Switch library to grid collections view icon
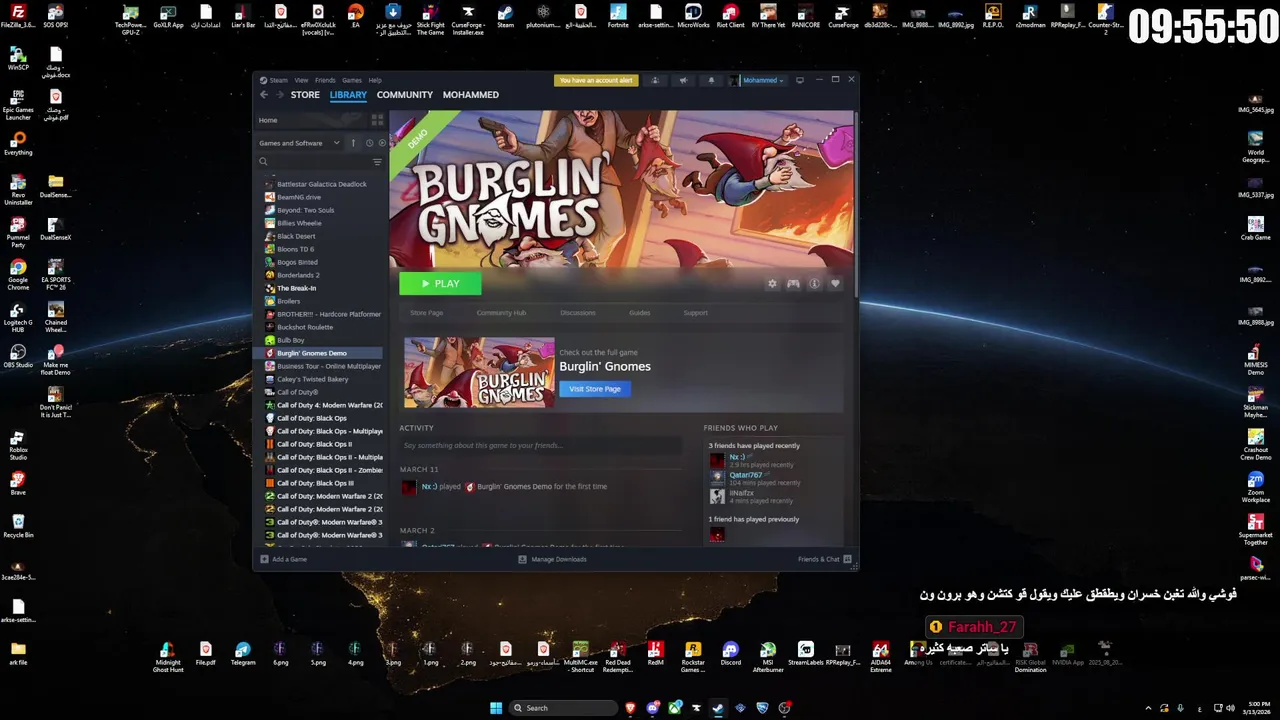Image resolution: width=1280 pixels, height=720 pixels. point(377,120)
